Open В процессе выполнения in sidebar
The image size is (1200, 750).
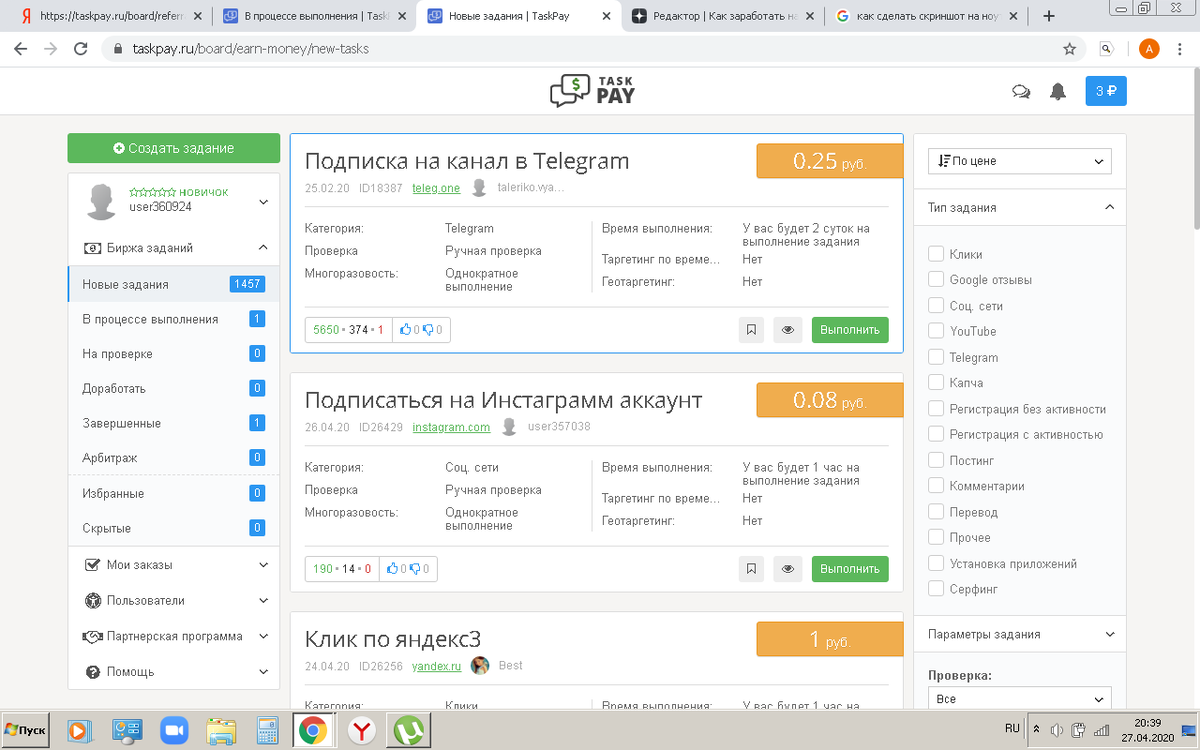click(x=174, y=319)
